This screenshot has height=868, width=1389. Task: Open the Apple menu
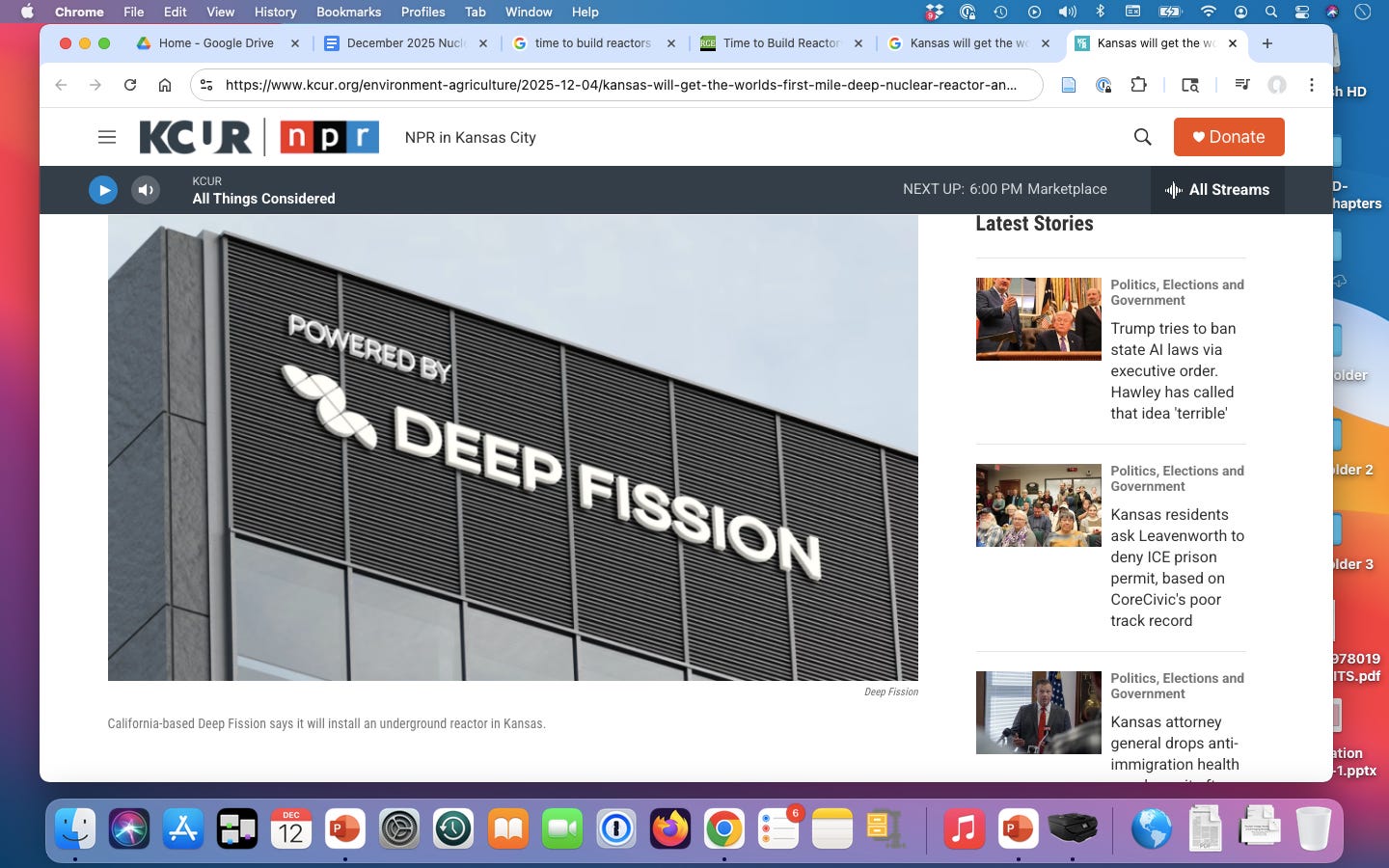pos(27,12)
